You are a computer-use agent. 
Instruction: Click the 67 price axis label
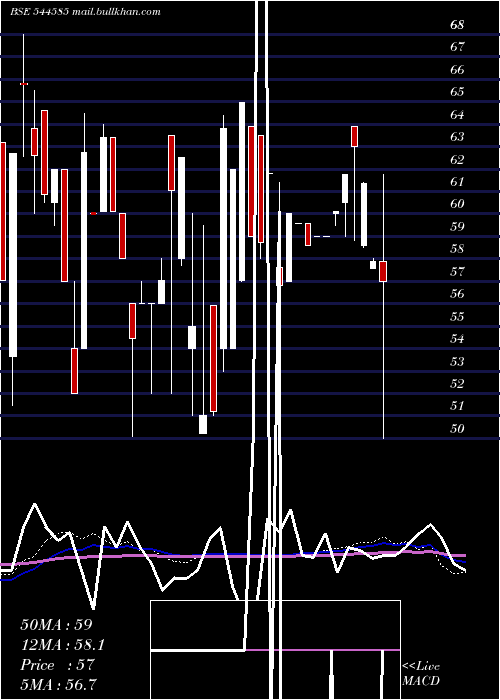click(457, 46)
